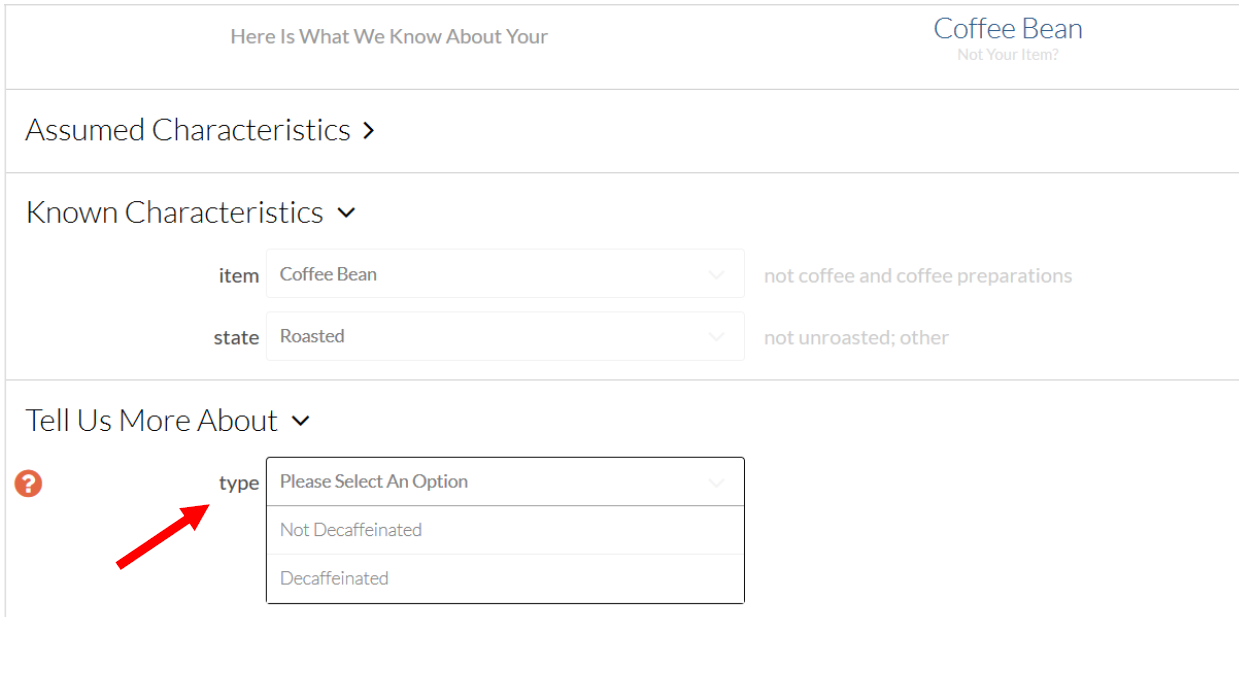Choose the Decaffeinated option
The height and width of the screenshot is (675, 1251).
pos(505,579)
